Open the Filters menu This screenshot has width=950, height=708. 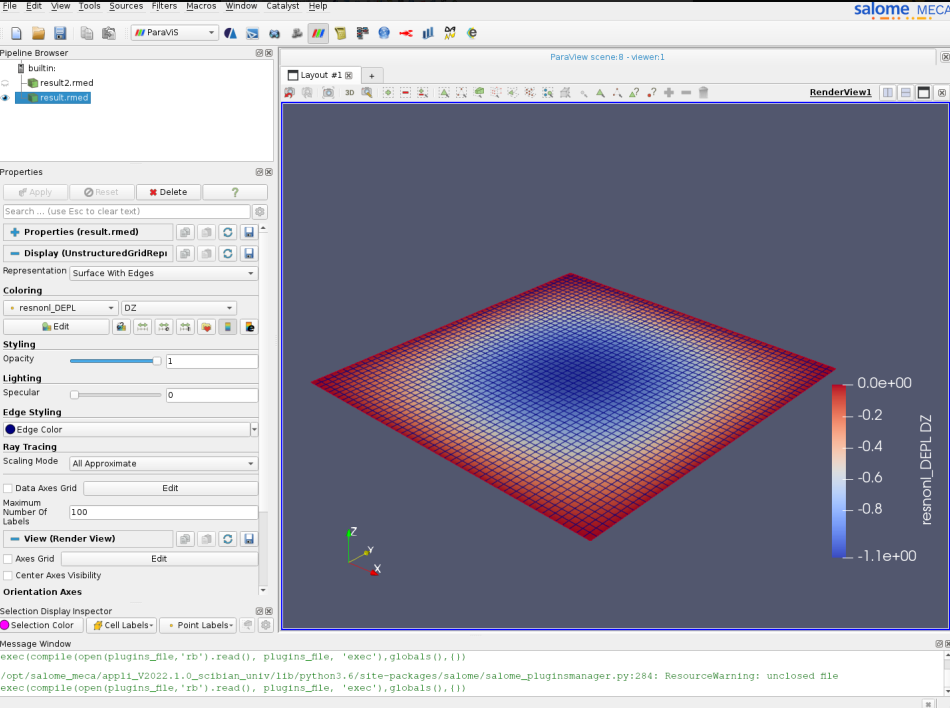[164, 6]
